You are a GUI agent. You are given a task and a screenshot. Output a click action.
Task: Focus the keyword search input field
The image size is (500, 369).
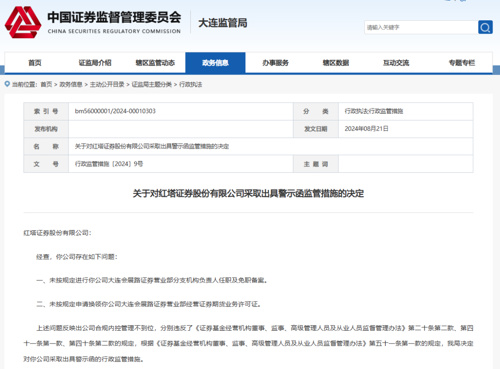point(421,27)
